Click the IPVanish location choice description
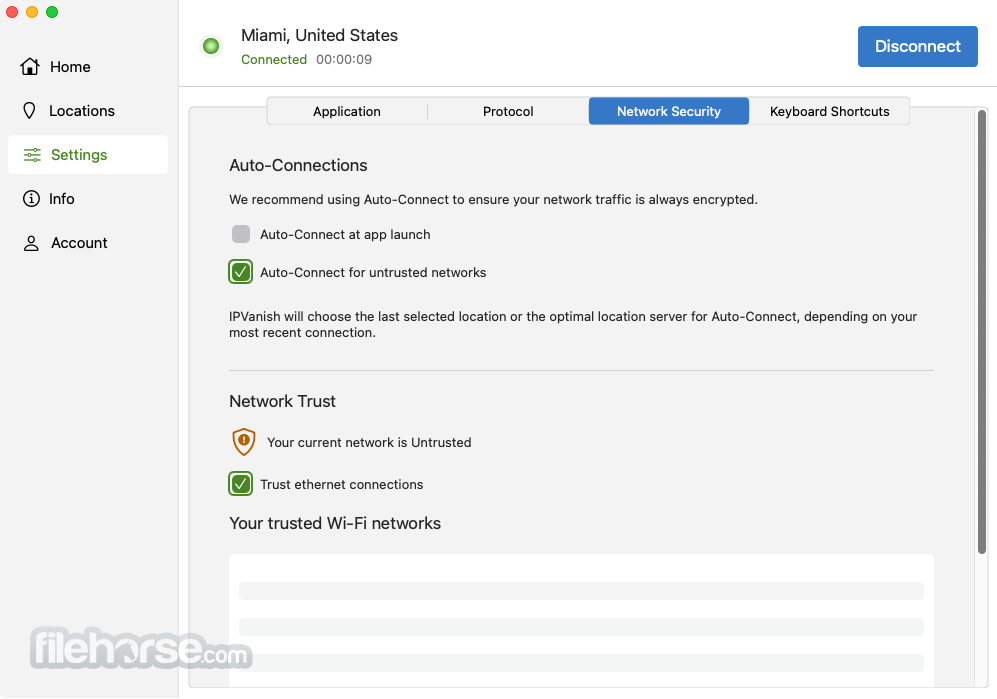Image resolution: width=997 pixels, height=699 pixels. (x=573, y=324)
